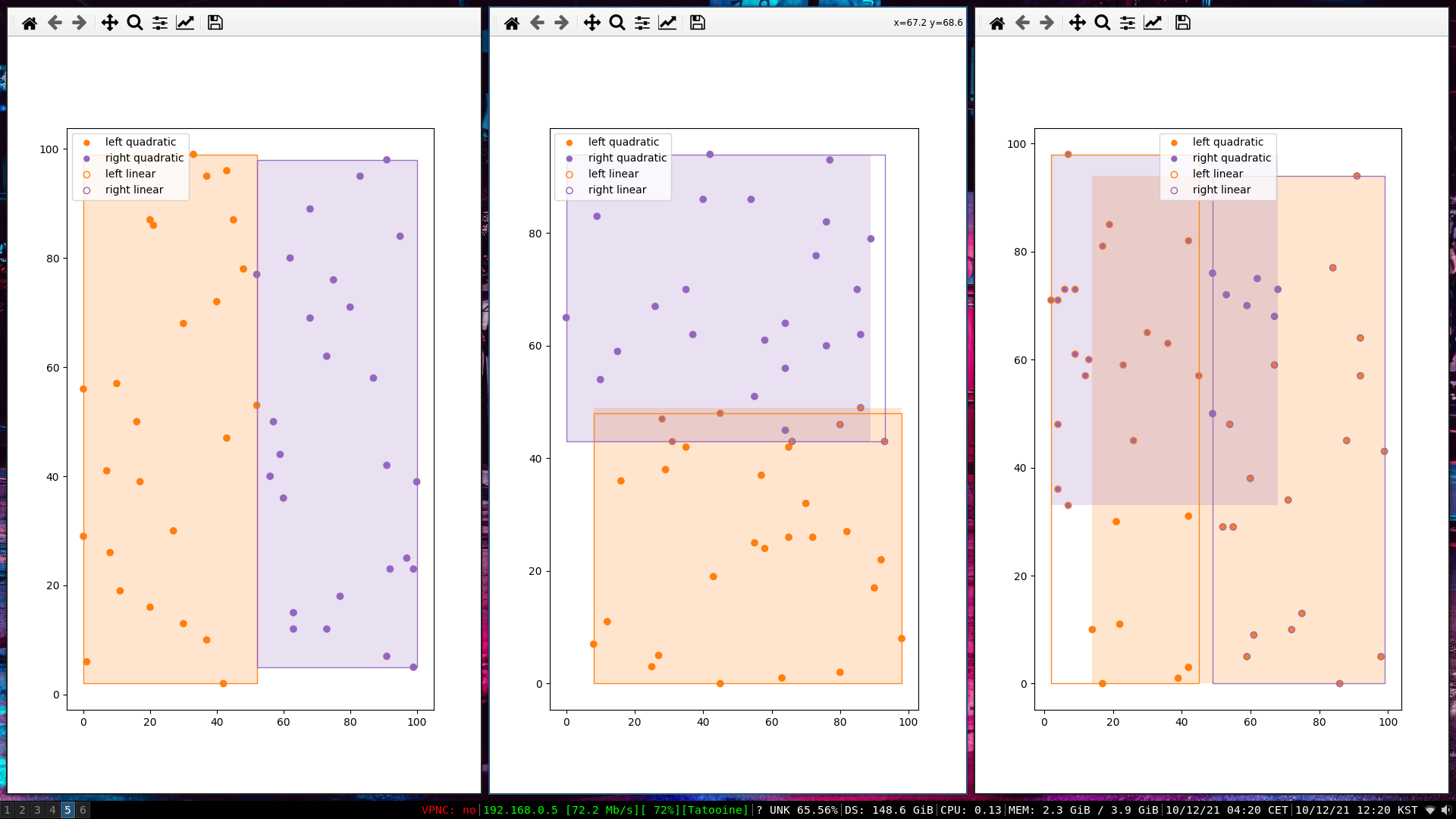Screen dimensions: 1456x819
Task: Click 'left quadratic' legend entry in left plot
Action: (140, 142)
